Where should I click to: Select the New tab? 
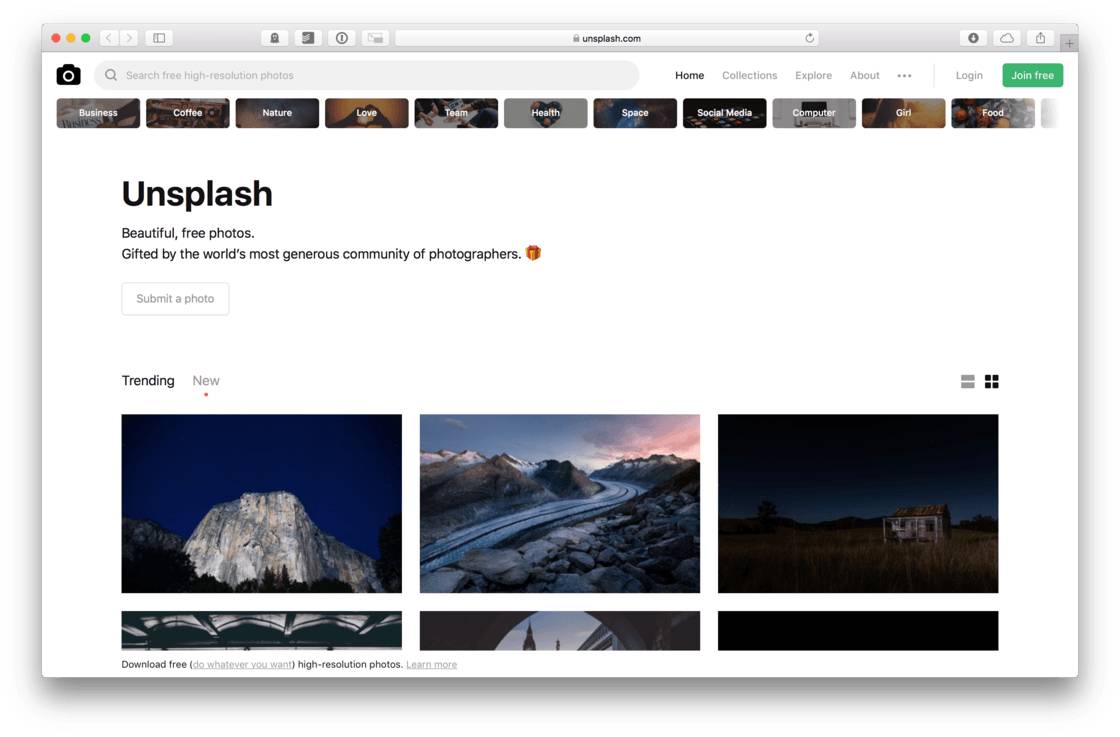pyautogui.click(x=206, y=381)
